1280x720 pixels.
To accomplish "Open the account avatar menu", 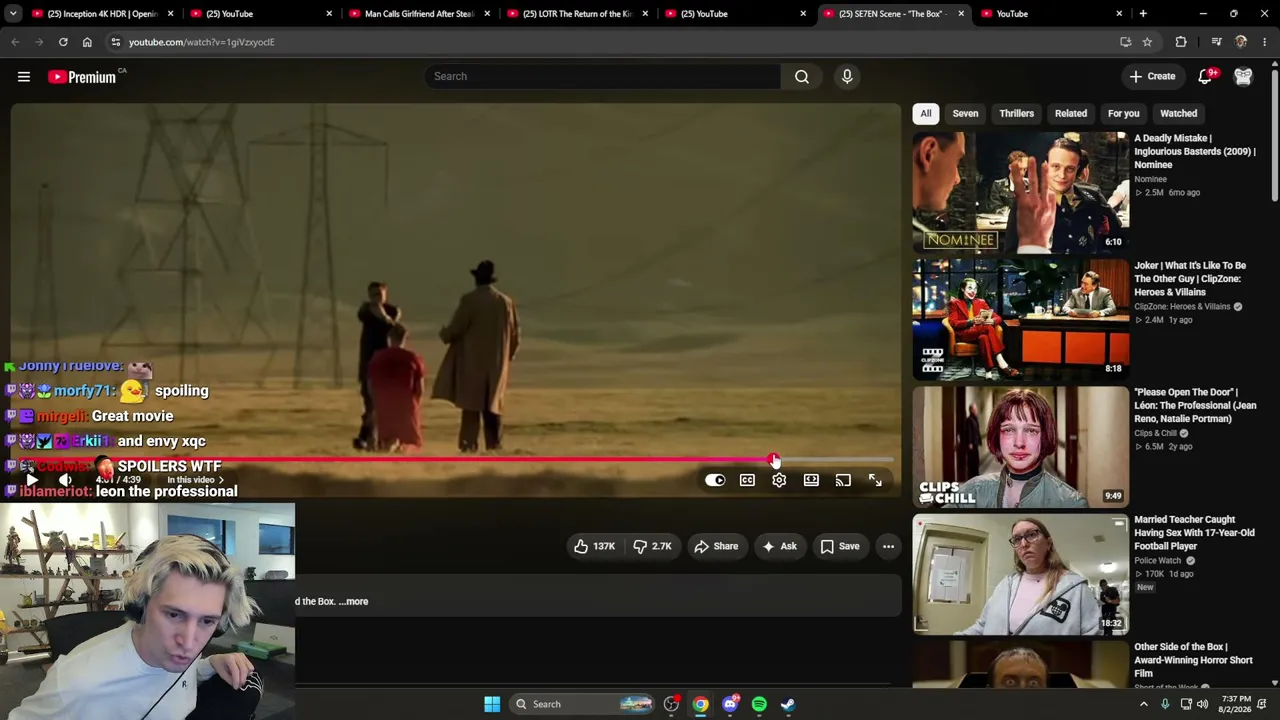I will [x=1243, y=76].
